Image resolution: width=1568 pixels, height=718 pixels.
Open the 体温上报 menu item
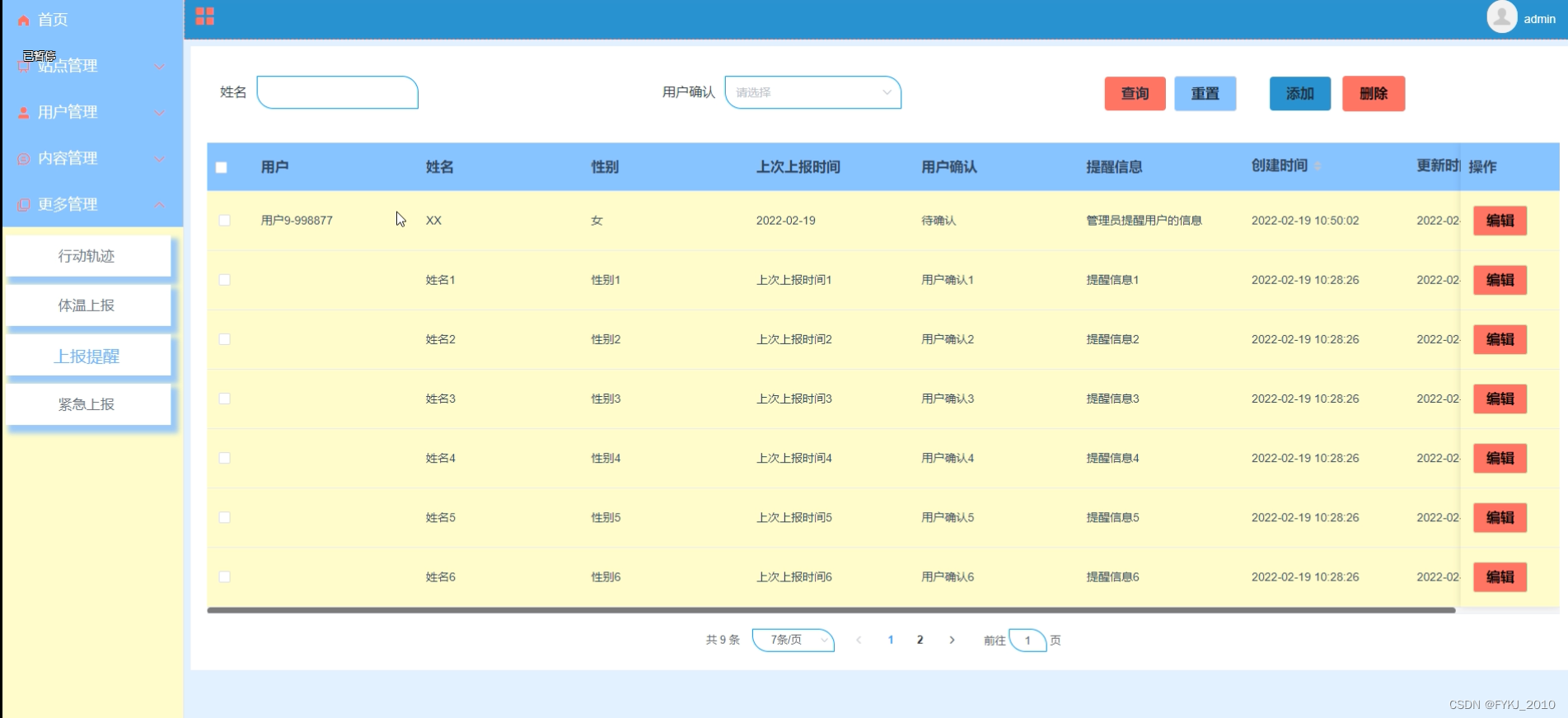[x=88, y=305]
